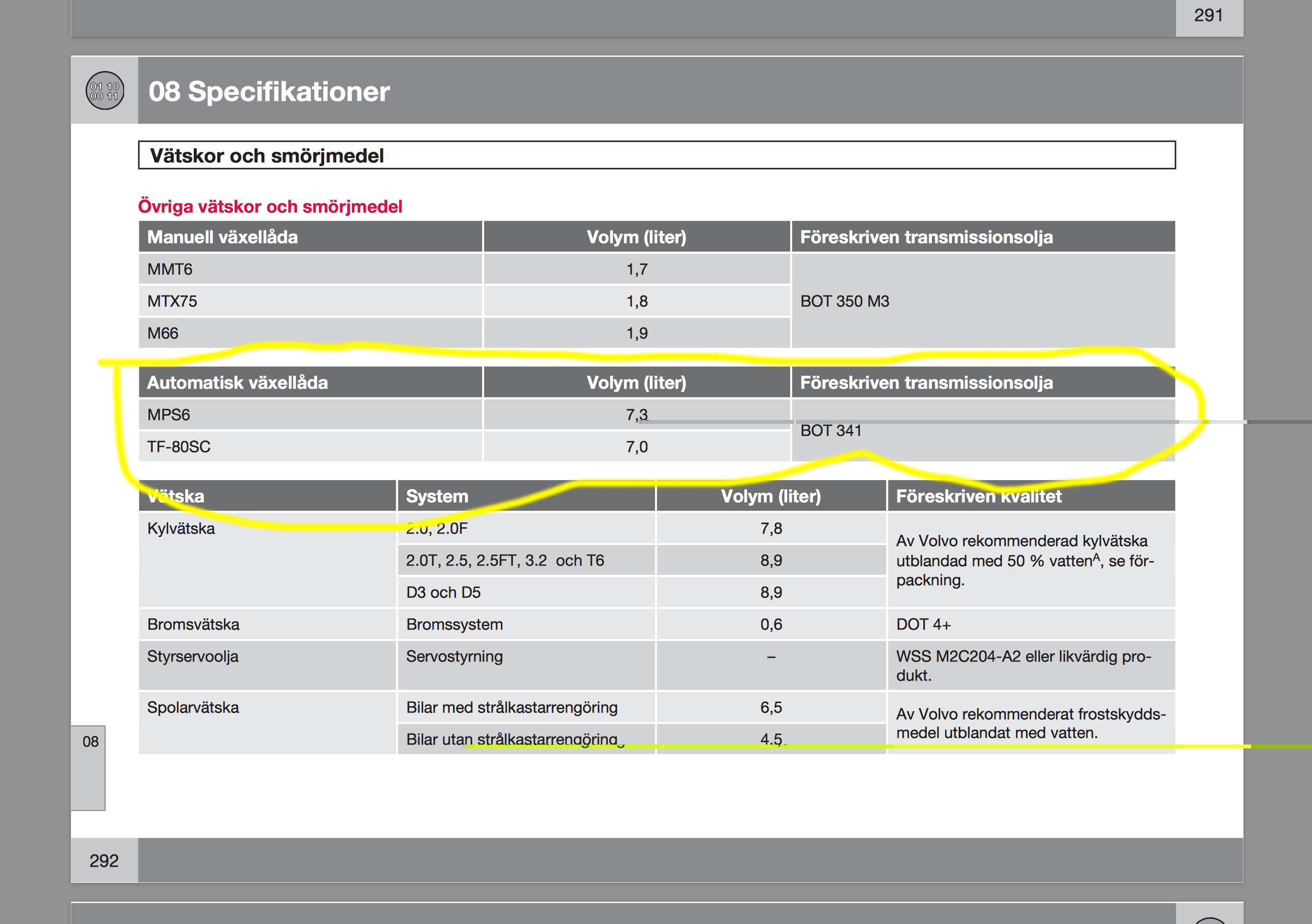Click the 'DOT 4+' brake fluid cell

coord(923,624)
